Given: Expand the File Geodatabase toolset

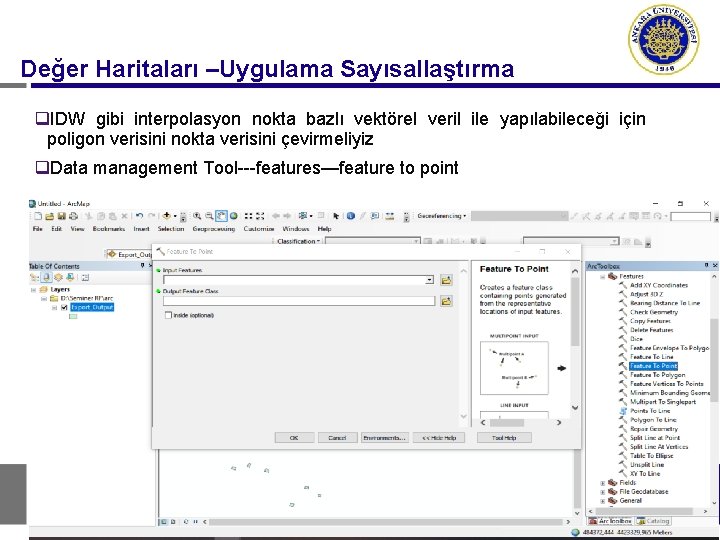Looking at the screenshot, I should coord(602,492).
